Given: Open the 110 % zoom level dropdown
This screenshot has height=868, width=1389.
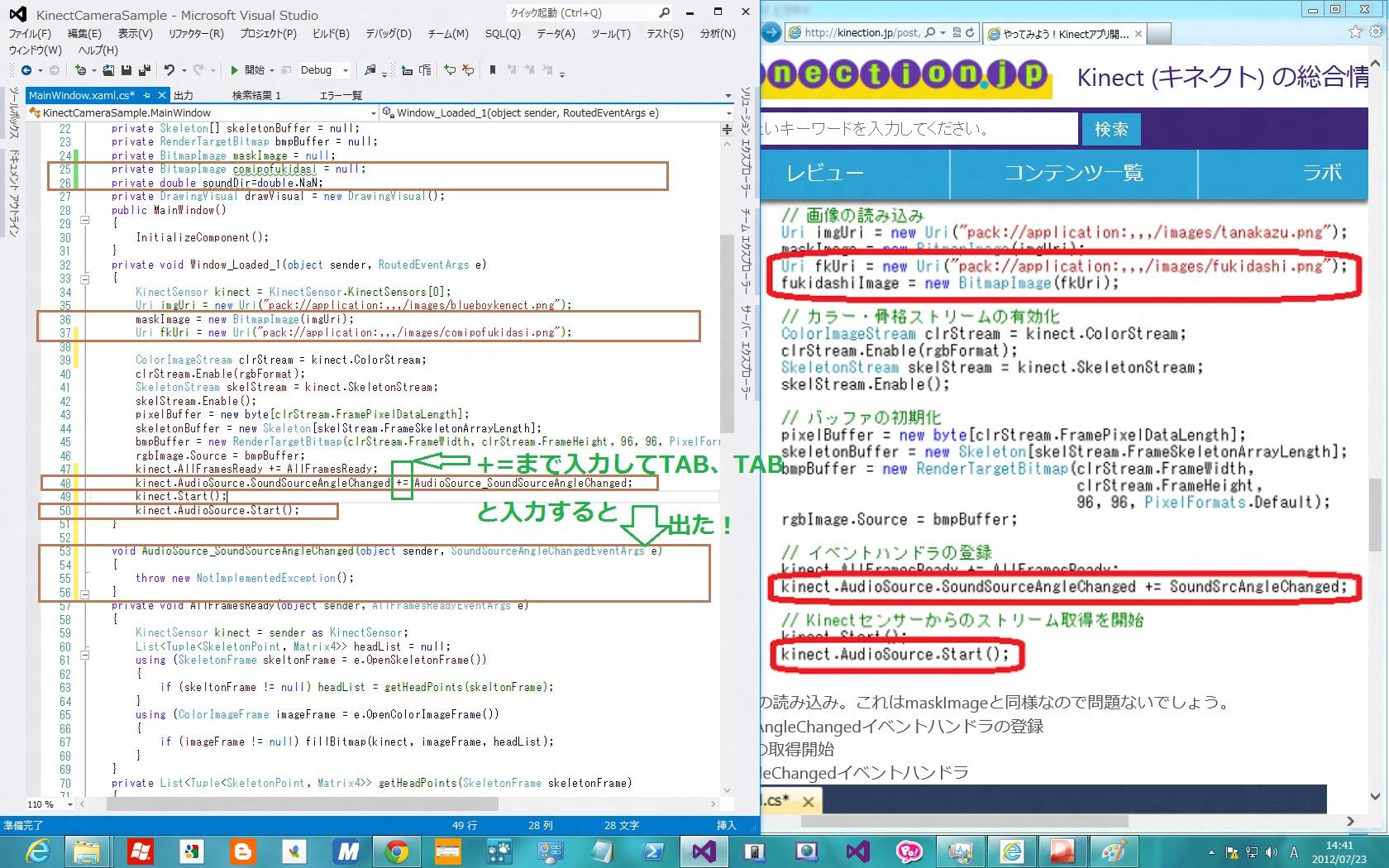Looking at the screenshot, I should tap(70, 804).
